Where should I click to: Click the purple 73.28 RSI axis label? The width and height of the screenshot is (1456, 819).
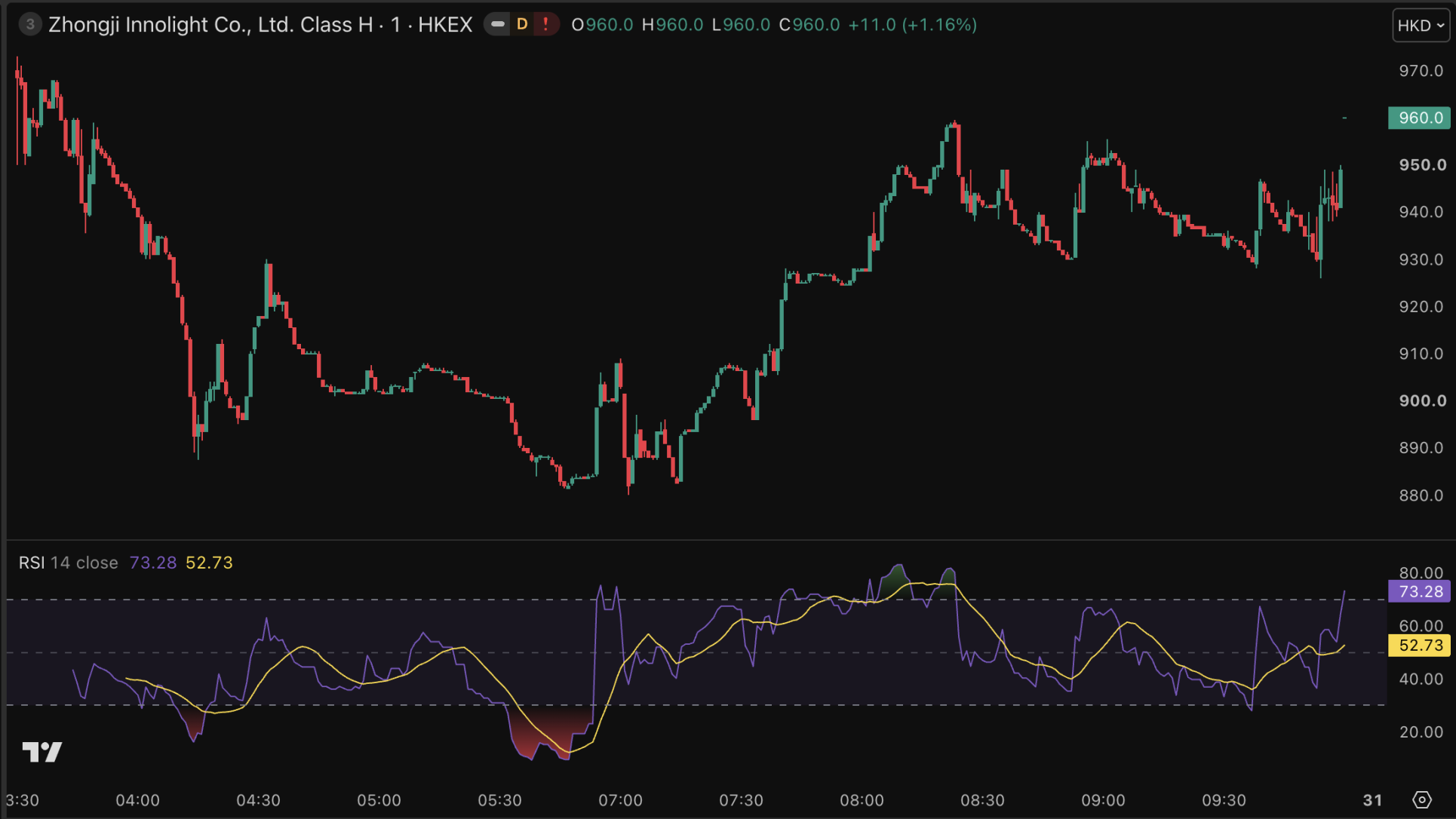click(1419, 591)
